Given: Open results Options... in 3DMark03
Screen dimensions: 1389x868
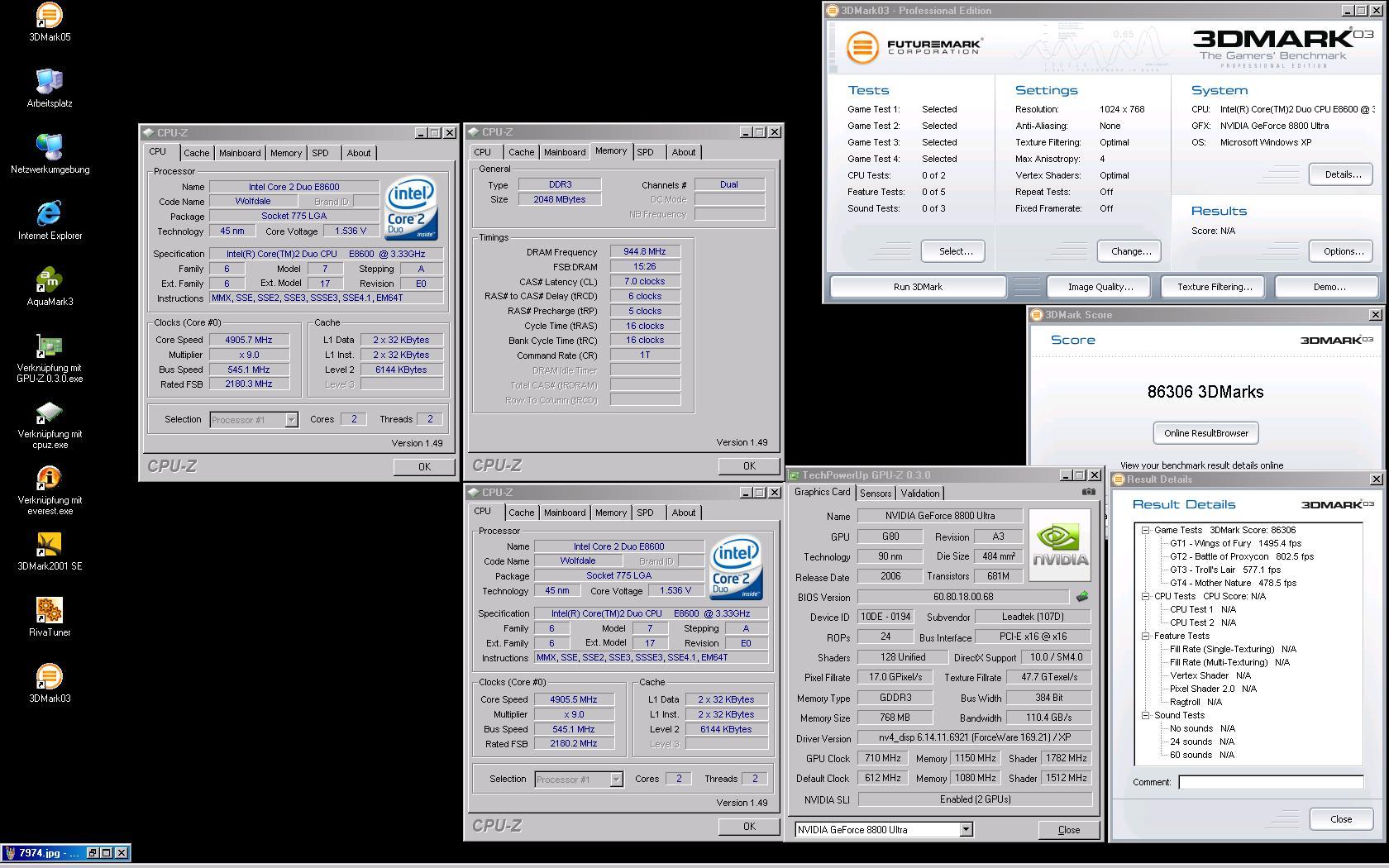Looking at the screenshot, I should point(1343,251).
